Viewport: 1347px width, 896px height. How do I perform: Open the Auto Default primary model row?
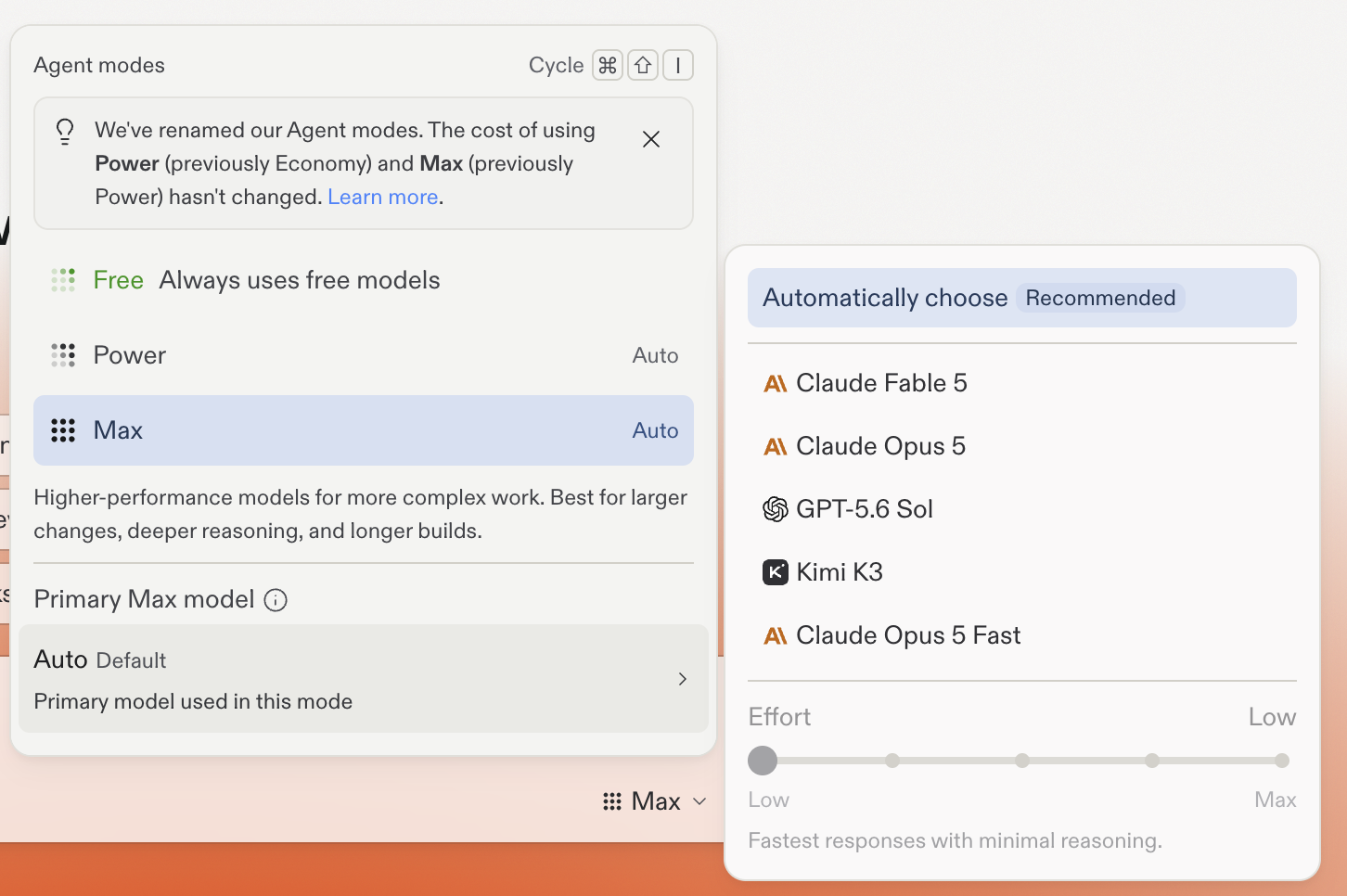click(364, 679)
